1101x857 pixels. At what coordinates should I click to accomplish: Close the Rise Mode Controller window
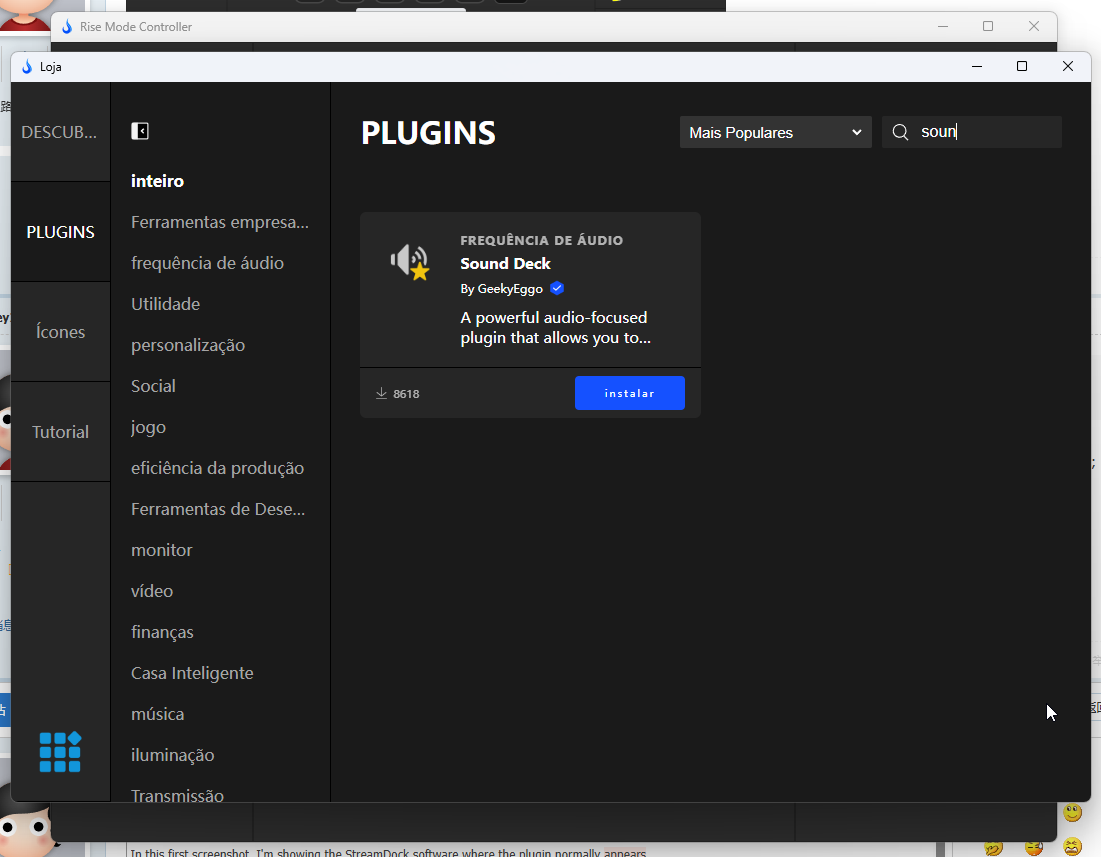click(x=1034, y=26)
